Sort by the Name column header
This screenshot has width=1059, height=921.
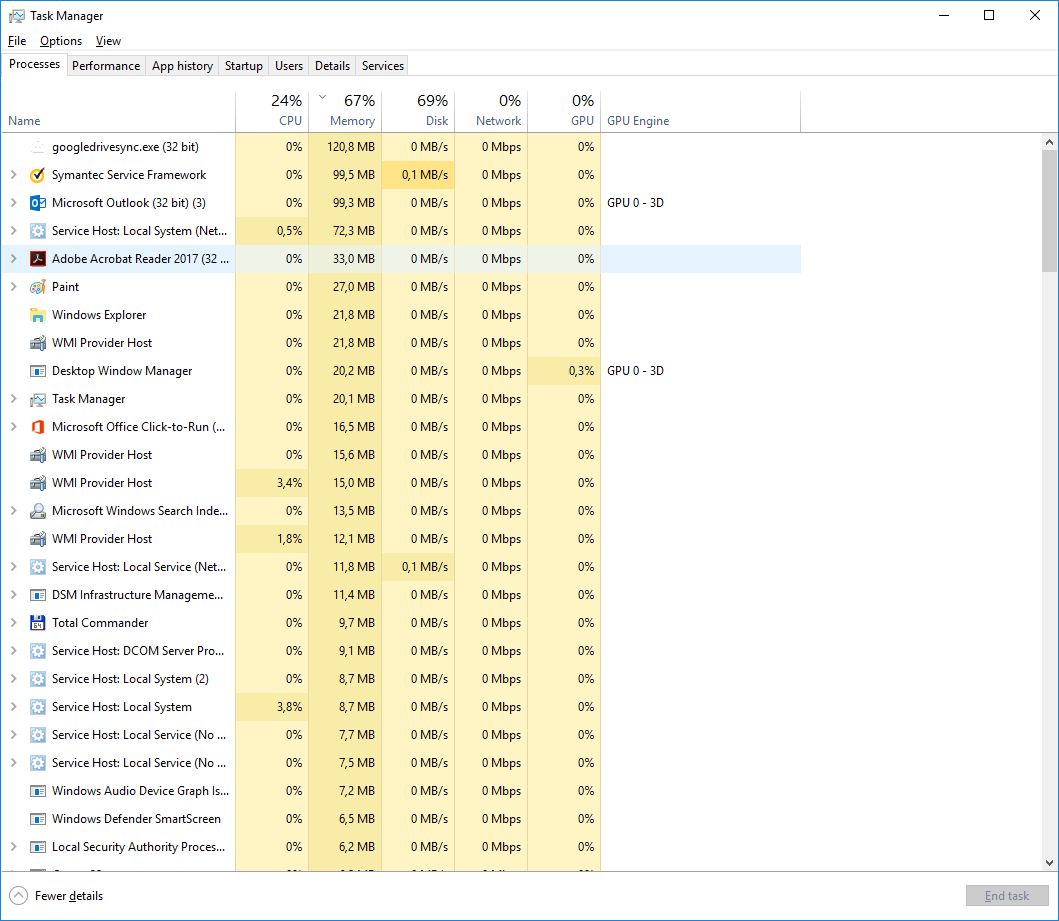point(119,111)
